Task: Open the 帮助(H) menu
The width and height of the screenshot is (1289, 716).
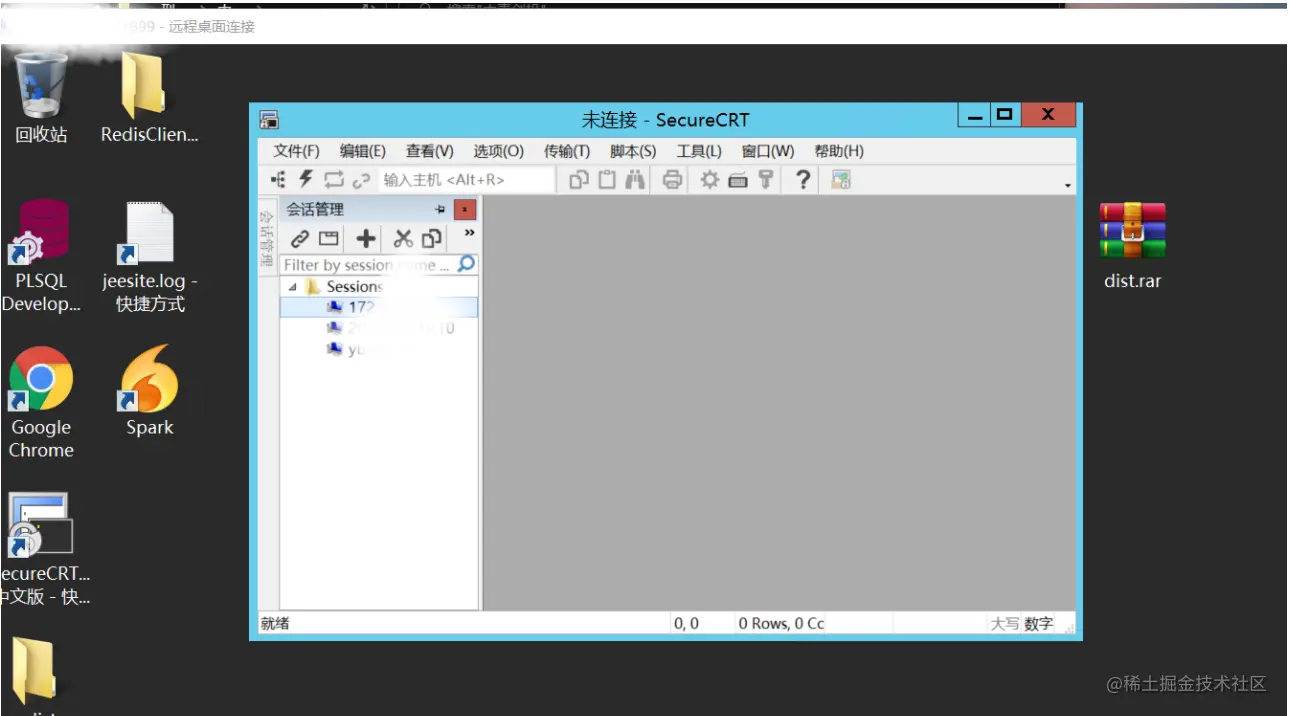Action: [x=839, y=151]
